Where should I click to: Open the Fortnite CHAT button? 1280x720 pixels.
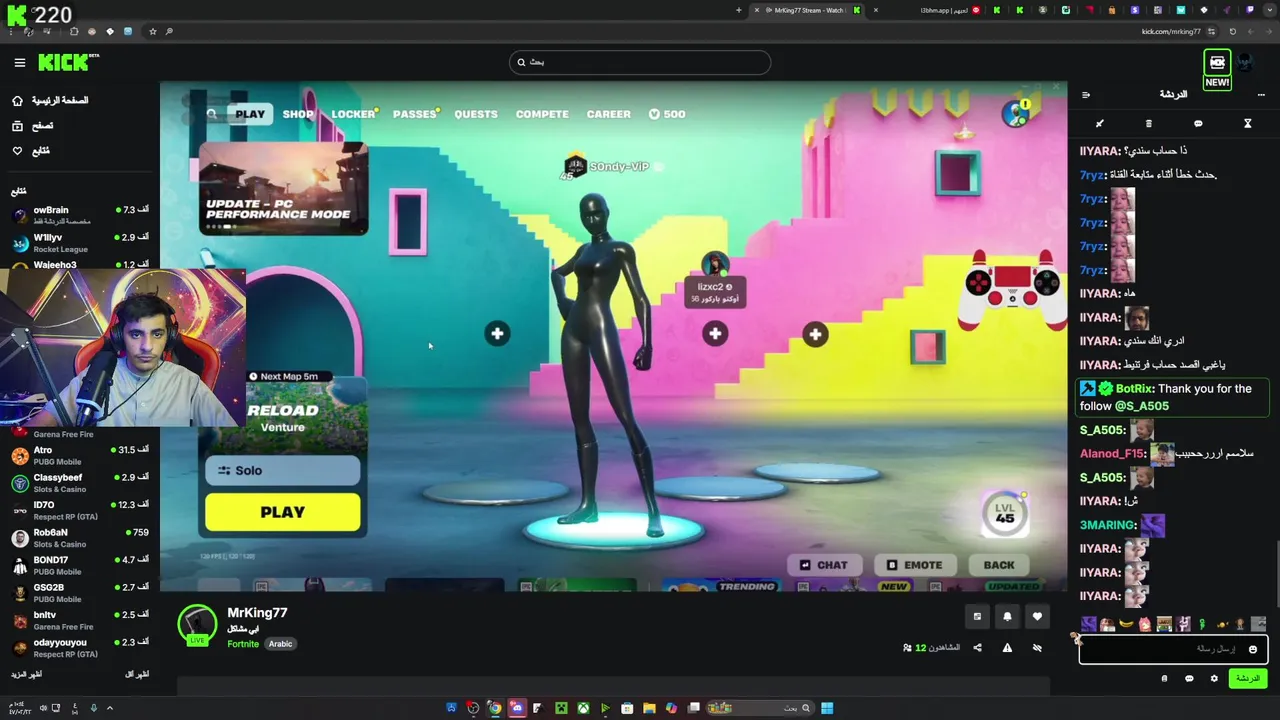coord(823,565)
